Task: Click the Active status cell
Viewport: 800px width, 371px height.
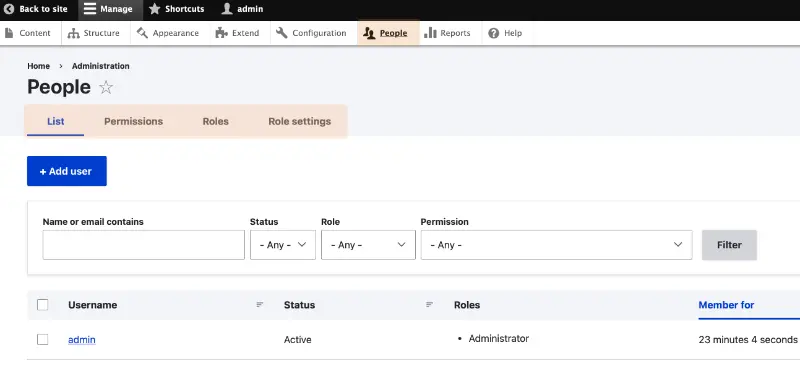Action: (297, 339)
